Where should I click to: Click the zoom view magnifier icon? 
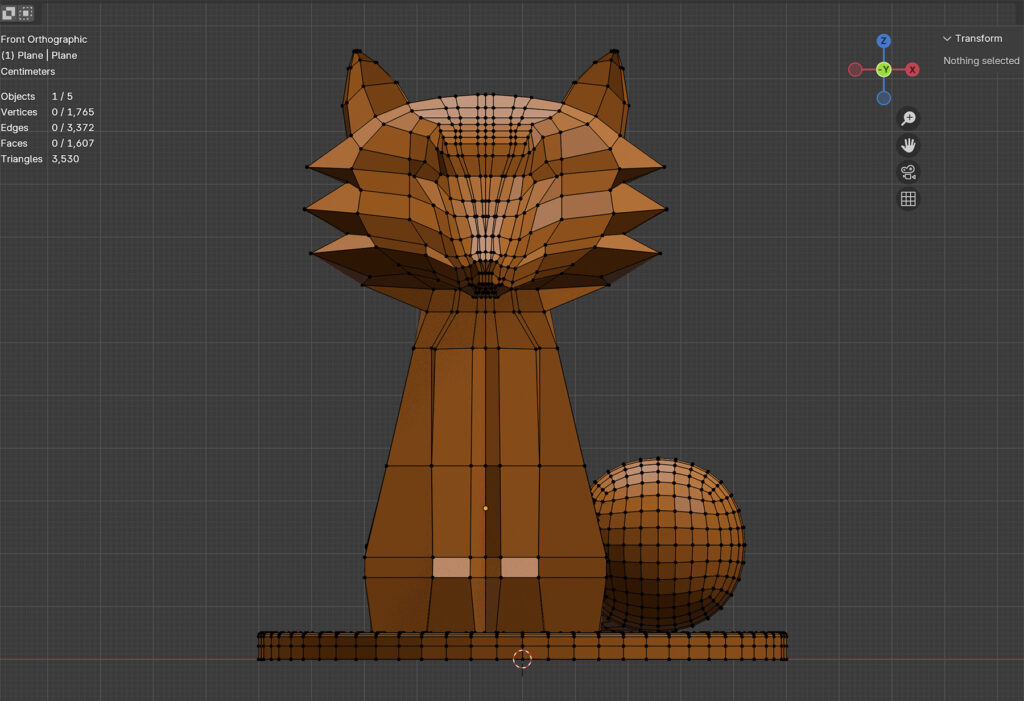click(908, 118)
